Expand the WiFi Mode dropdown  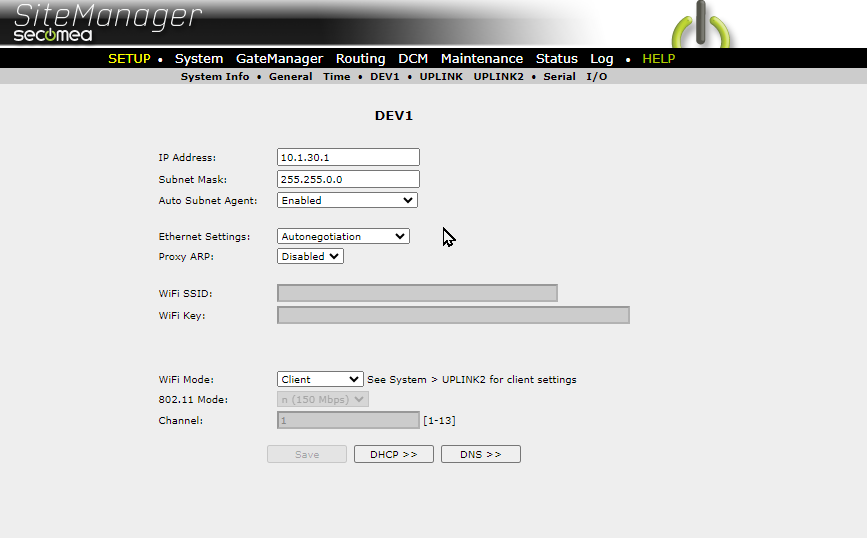tap(320, 379)
